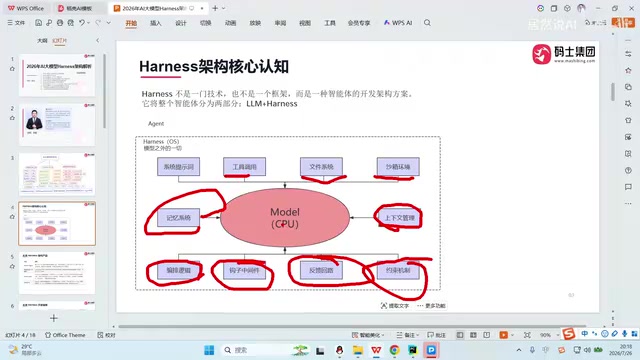This screenshot has width=640, height=360.
Task: Expand the new tab dropdown arrow
Action: click(x=224, y=8)
